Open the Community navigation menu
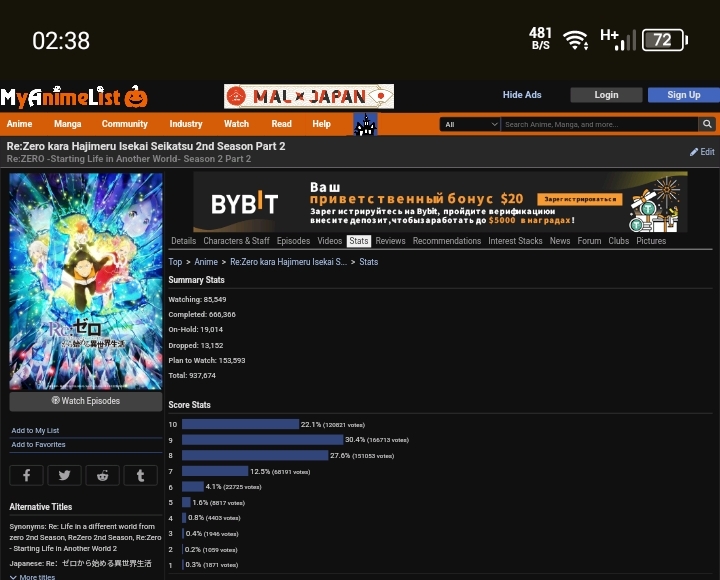This screenshot has height=580, width=720. [124, 124]
